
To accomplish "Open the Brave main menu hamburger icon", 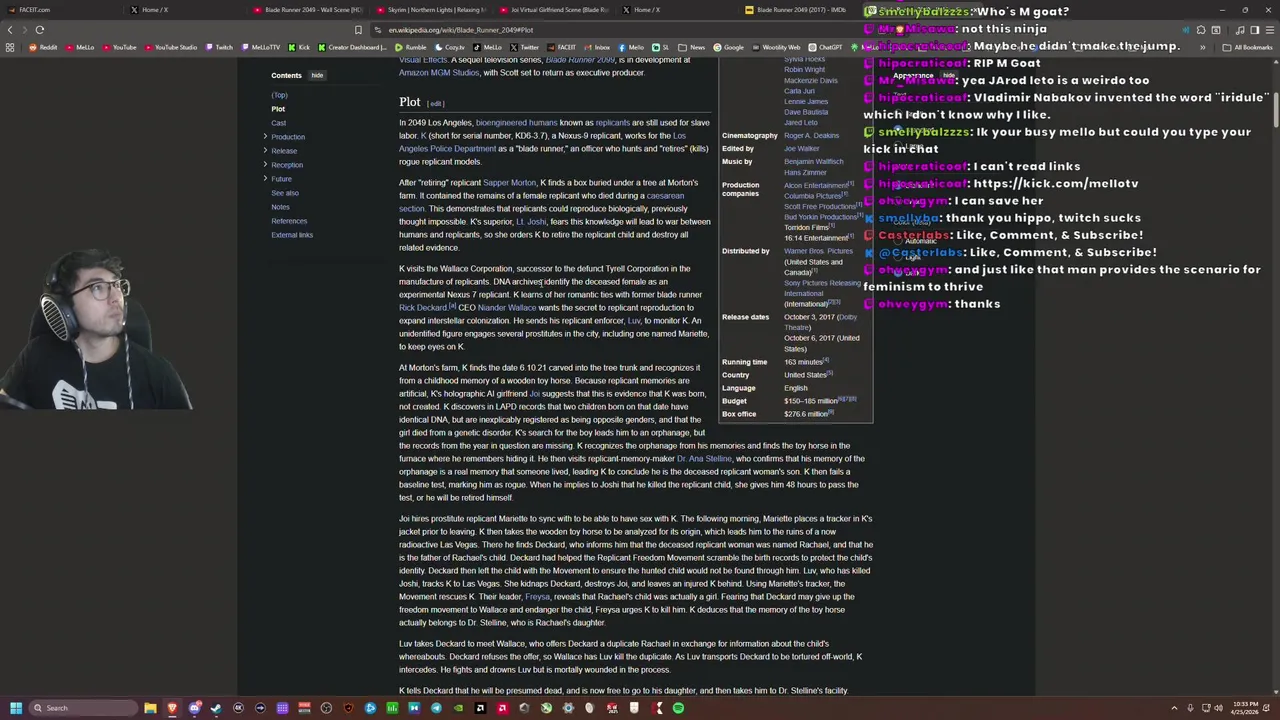I will [x=1270, y=30].
